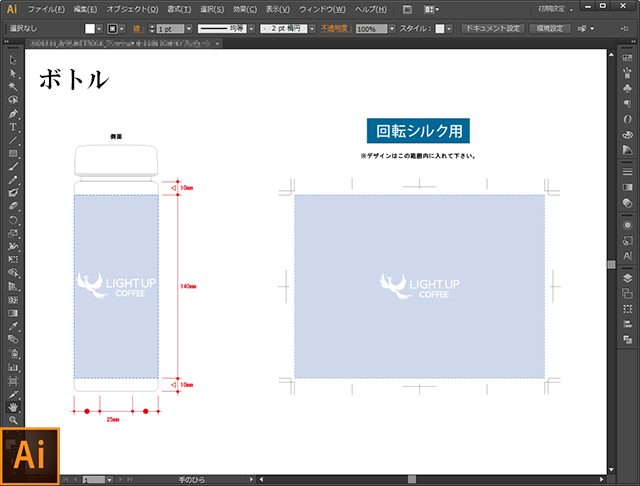Select the Selection tool (black arrow)
The image size is (640, 486).
tap(13, 60)
